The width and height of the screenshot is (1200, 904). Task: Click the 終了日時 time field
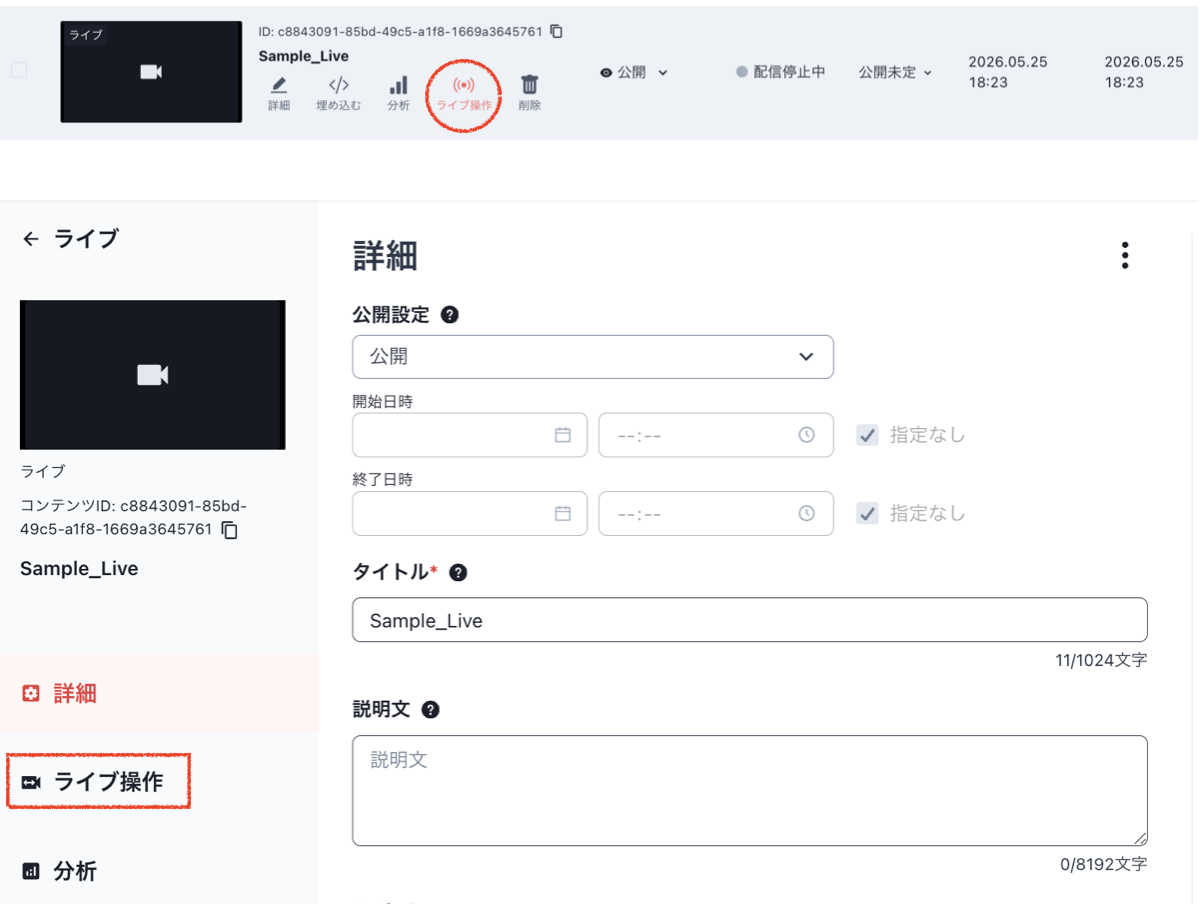click(x=716, y=513)
